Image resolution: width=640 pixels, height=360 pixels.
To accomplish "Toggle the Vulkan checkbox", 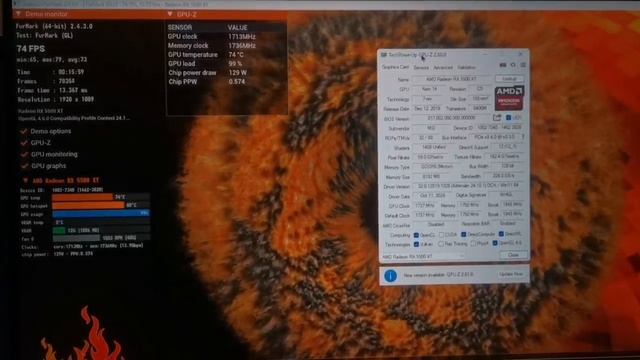I will pos(416,244).
